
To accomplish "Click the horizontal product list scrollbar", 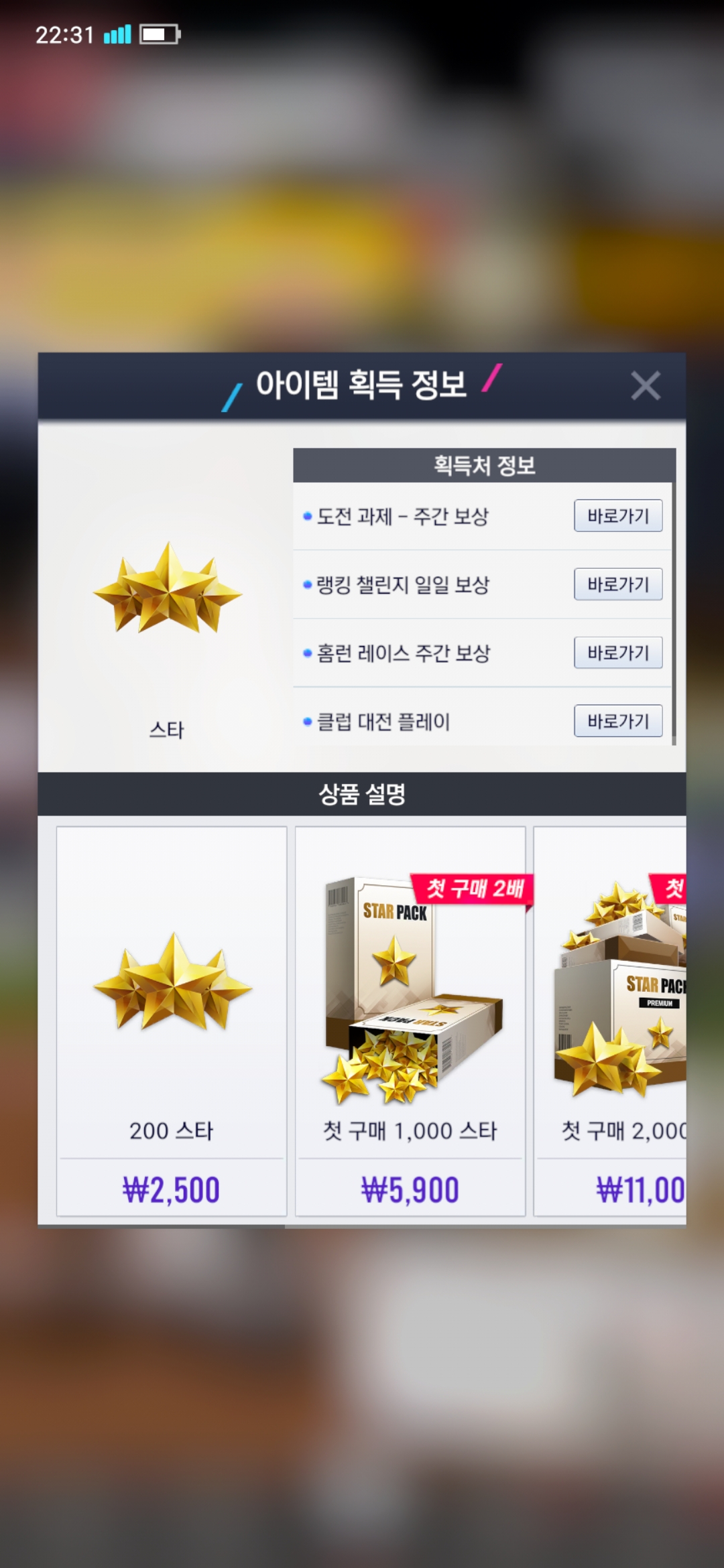I will (161, 1227).
